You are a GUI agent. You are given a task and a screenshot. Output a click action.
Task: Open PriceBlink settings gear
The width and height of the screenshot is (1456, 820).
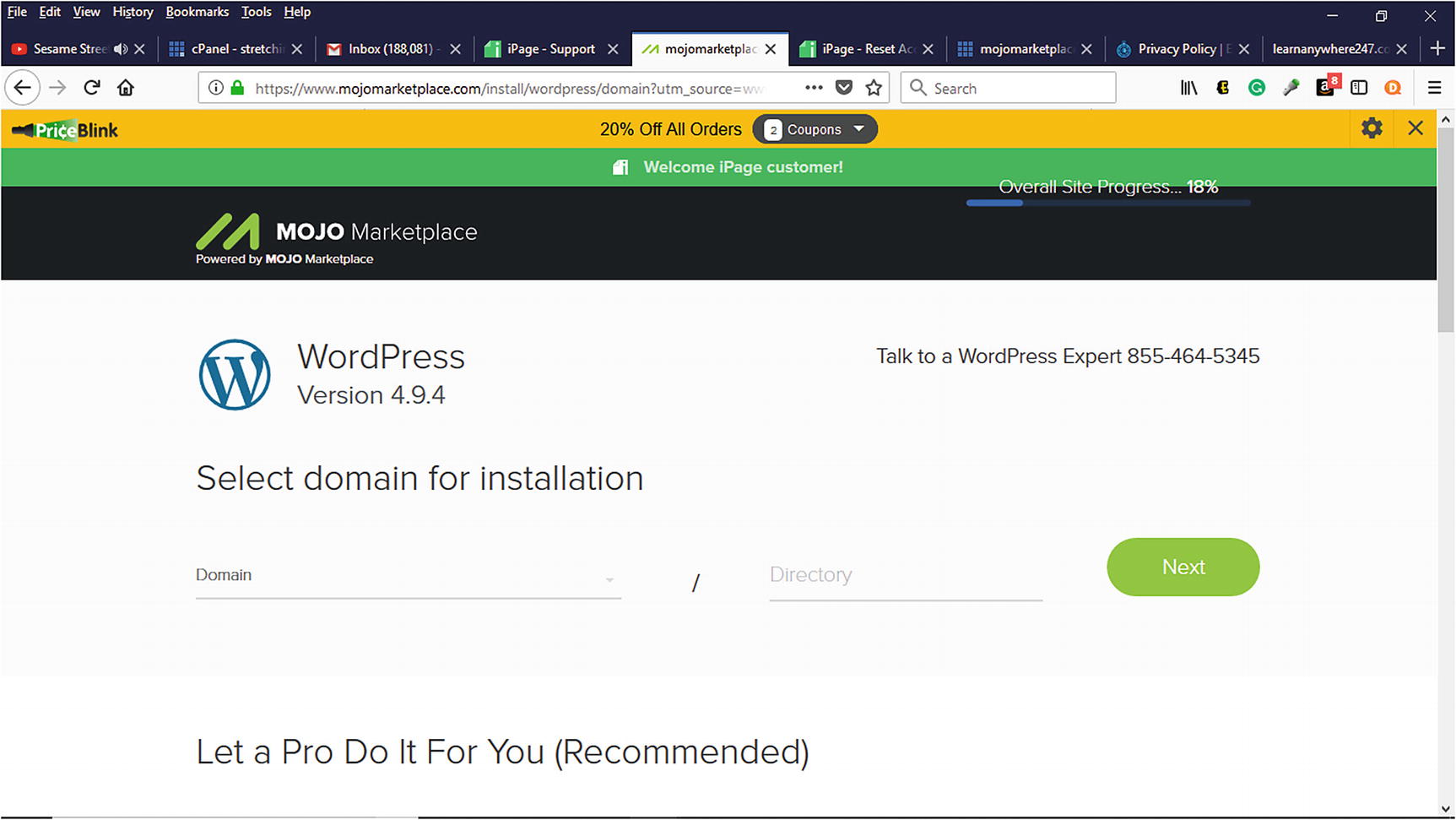[1372, 128]
